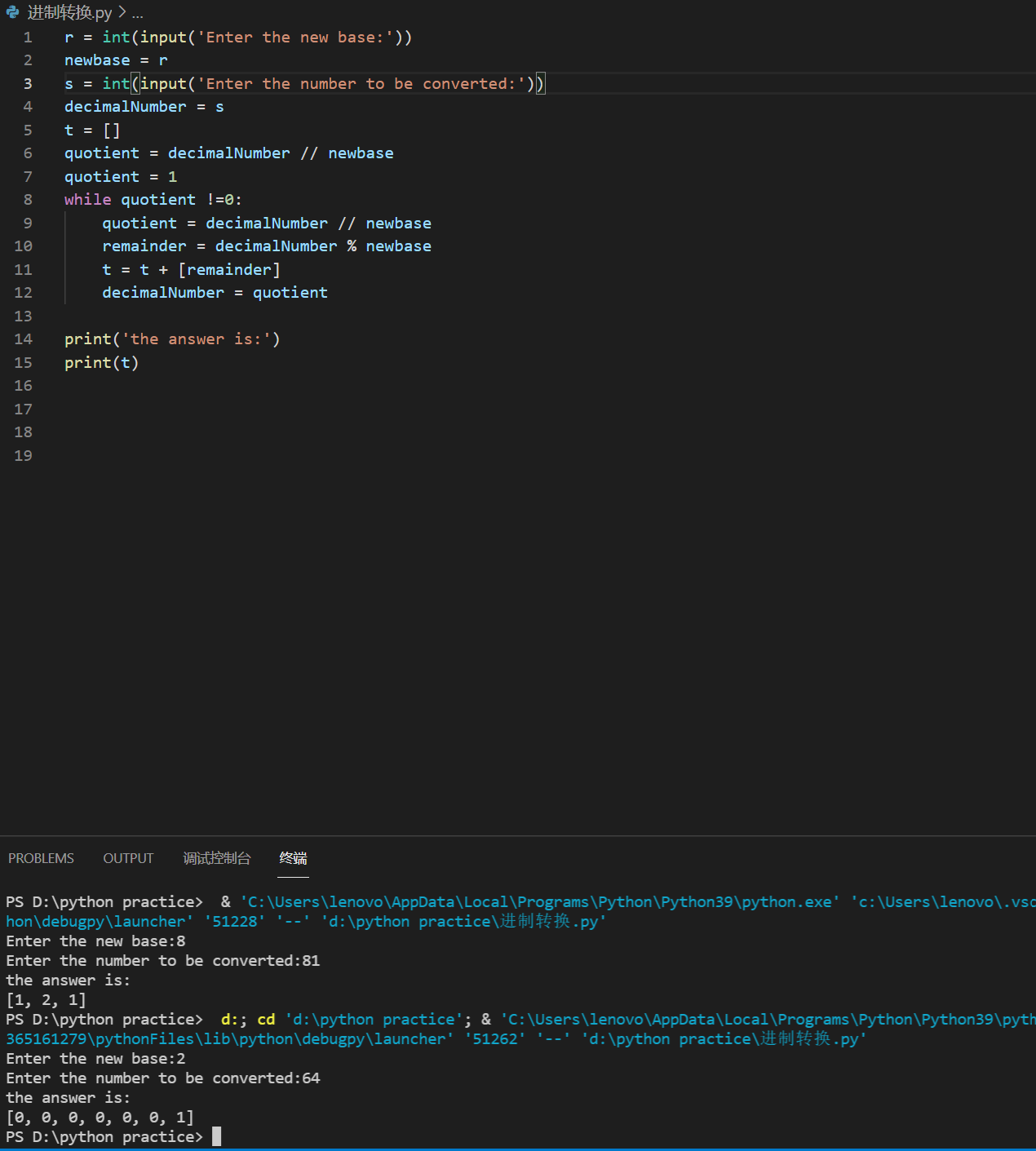Open the OUTPUT panel tab
The image size is (1036, 1151).
128,858
